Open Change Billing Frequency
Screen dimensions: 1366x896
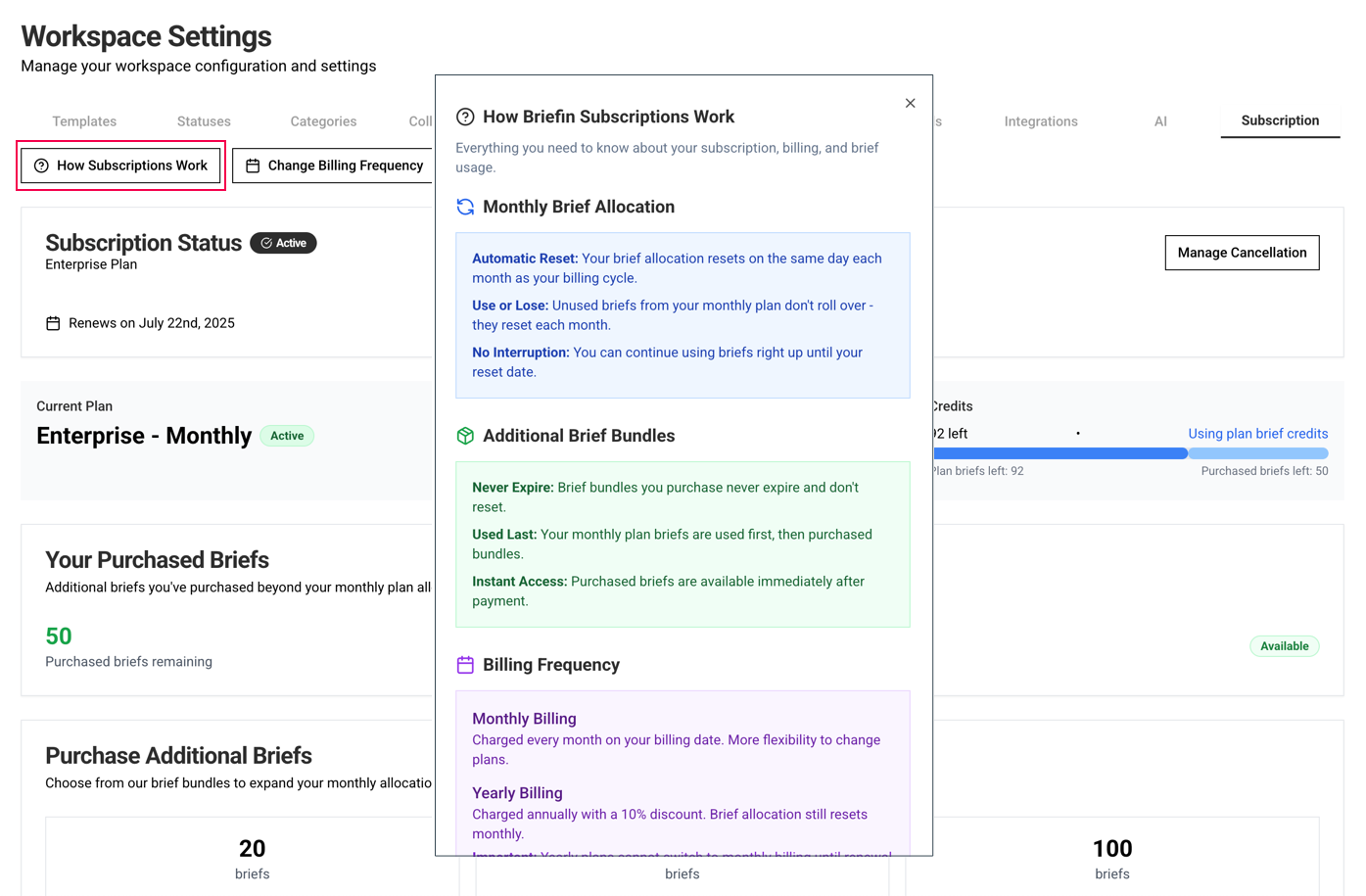334,165
